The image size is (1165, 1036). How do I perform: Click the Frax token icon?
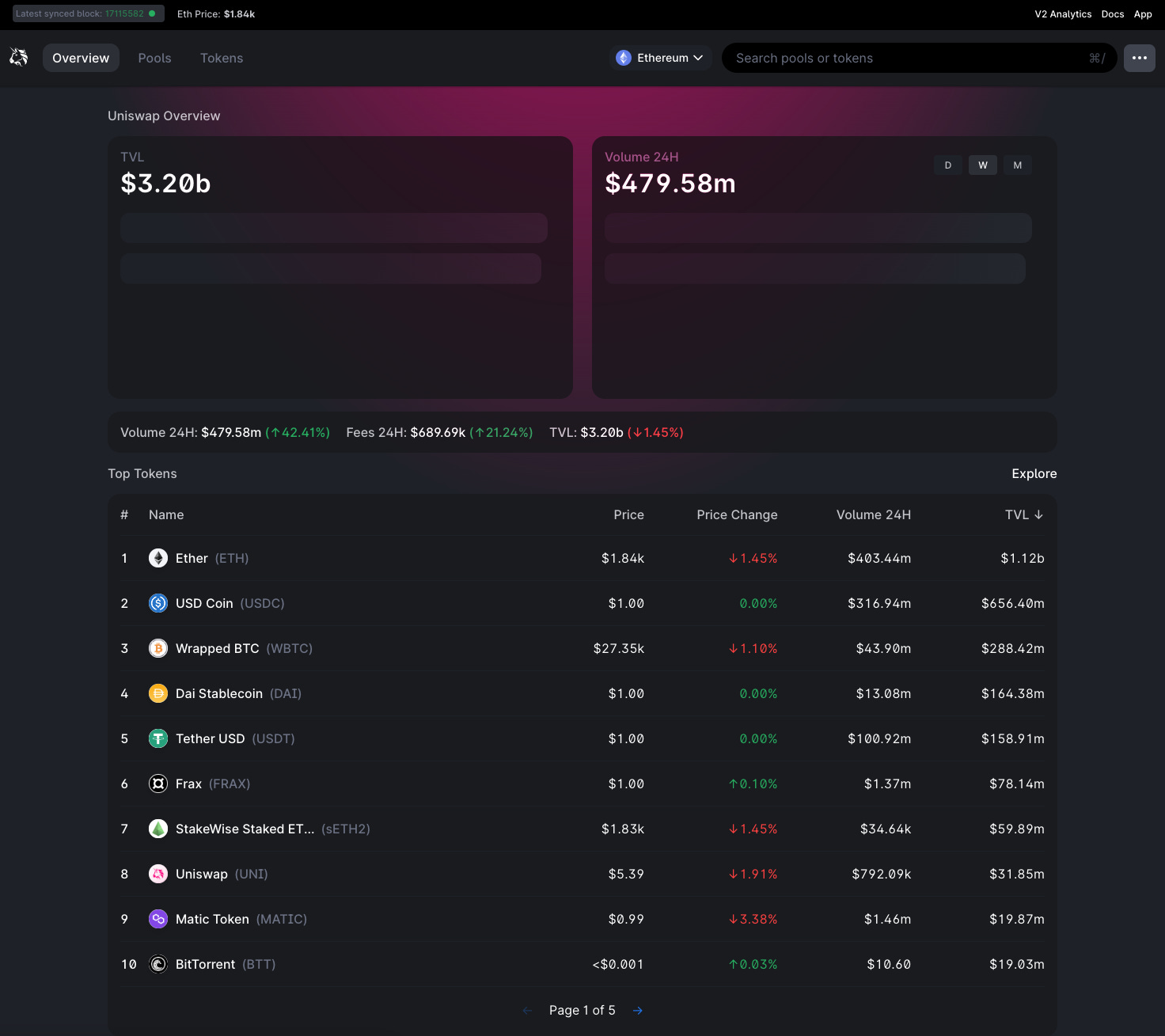click(x=158, y=784)
